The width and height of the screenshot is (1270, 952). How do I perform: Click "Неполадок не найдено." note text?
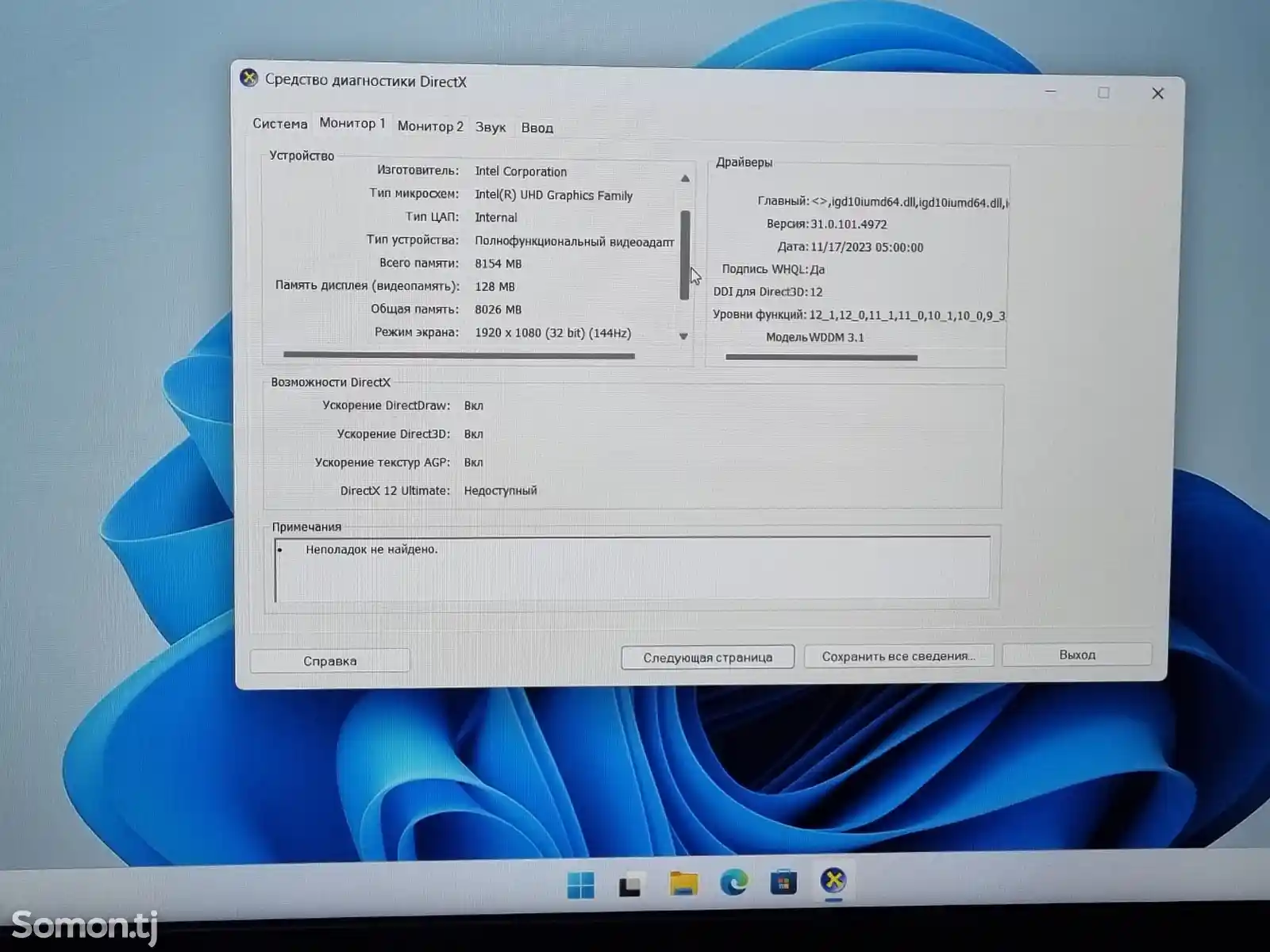(371, 549)
